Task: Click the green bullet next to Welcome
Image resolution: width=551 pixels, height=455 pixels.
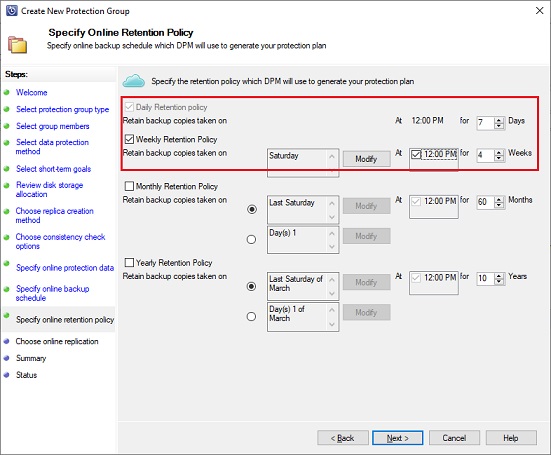Action: [6, 92]
